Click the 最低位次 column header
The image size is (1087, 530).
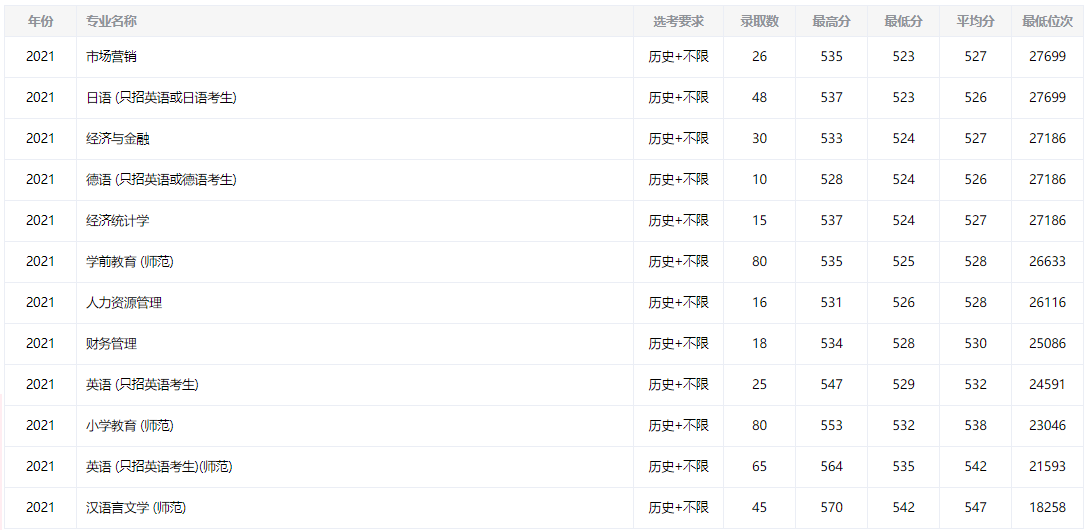tap(1047, 21)
